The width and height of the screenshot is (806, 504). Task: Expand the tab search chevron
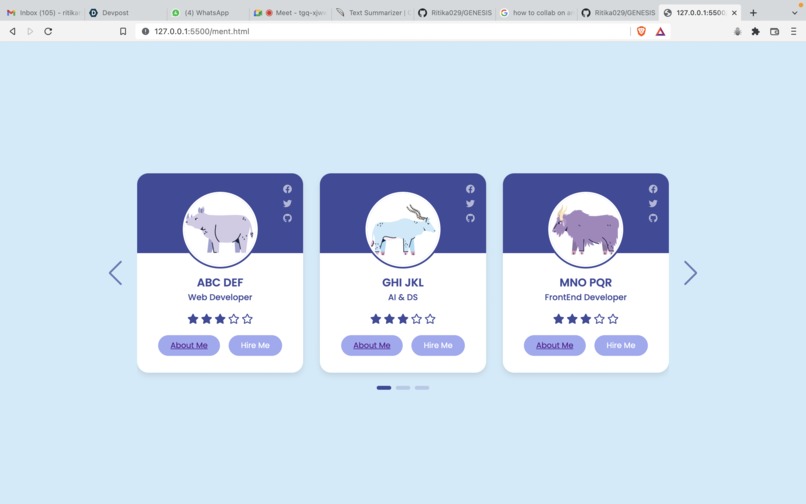click(x=794, y=13)
